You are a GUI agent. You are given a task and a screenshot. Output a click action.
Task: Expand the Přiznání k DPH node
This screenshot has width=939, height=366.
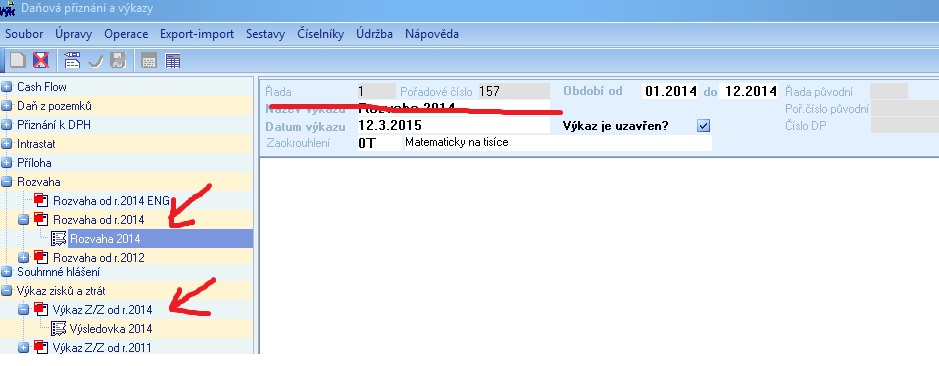(7, 125)
